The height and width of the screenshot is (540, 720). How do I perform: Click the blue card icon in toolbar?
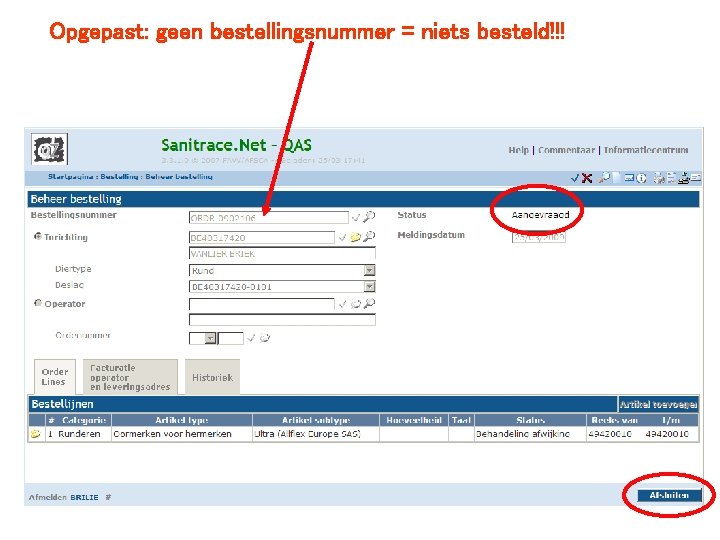click(629, 178)
